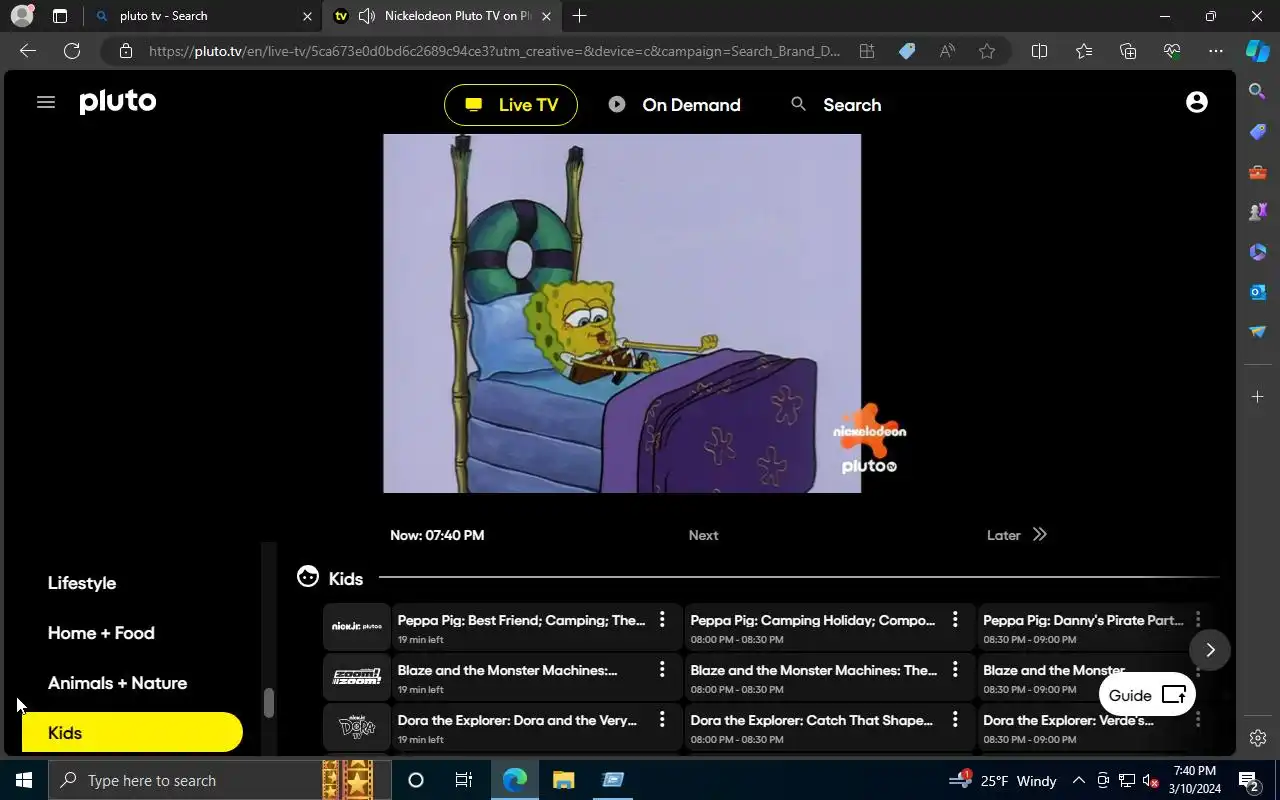Open Edge split screen
This screenshot has height=800, width=1280.
pos(1039,51)
